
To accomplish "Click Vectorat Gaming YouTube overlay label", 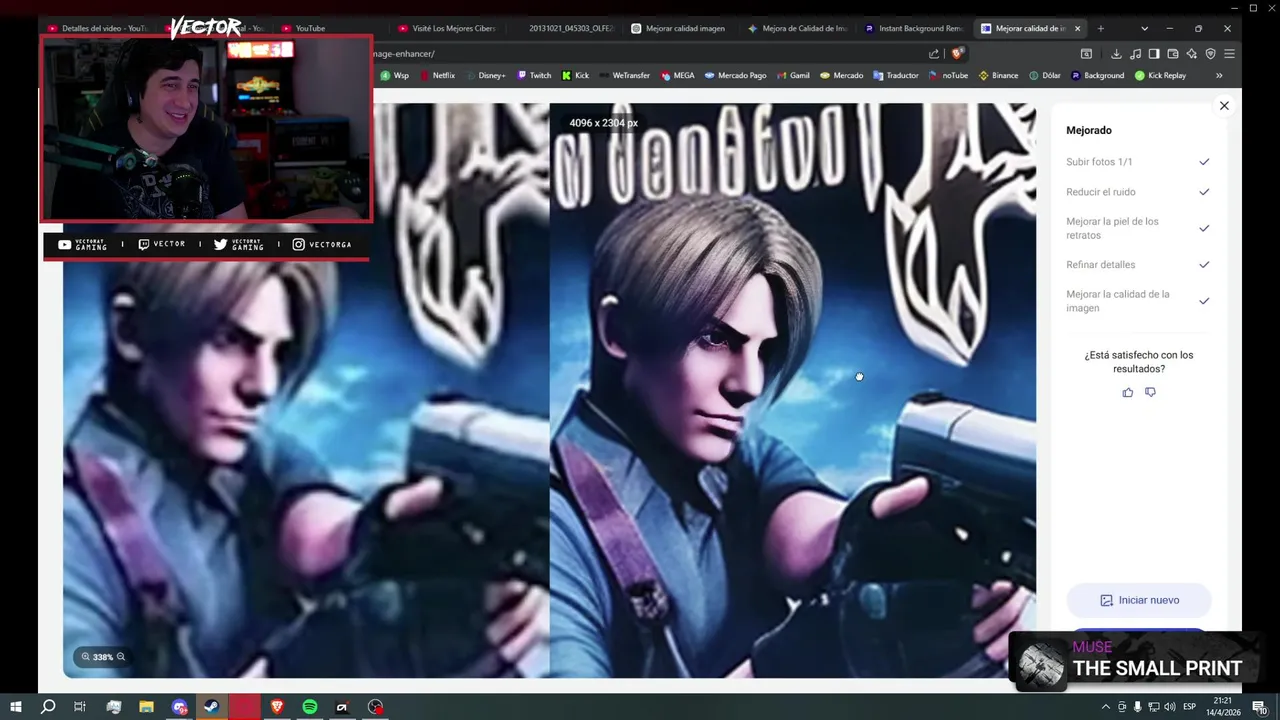I will pos(82,244).
